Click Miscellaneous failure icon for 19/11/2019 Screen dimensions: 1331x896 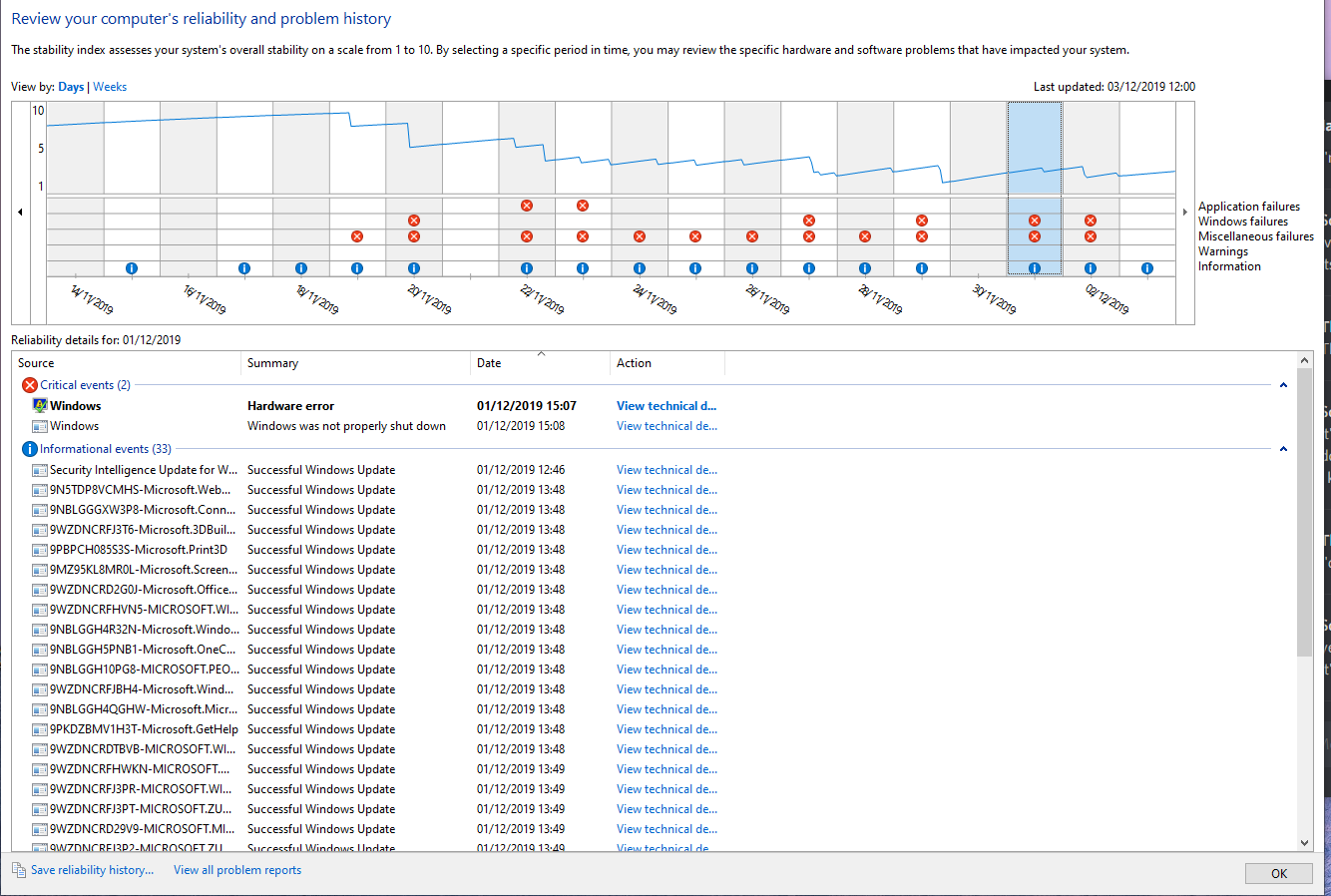[357, 236]
